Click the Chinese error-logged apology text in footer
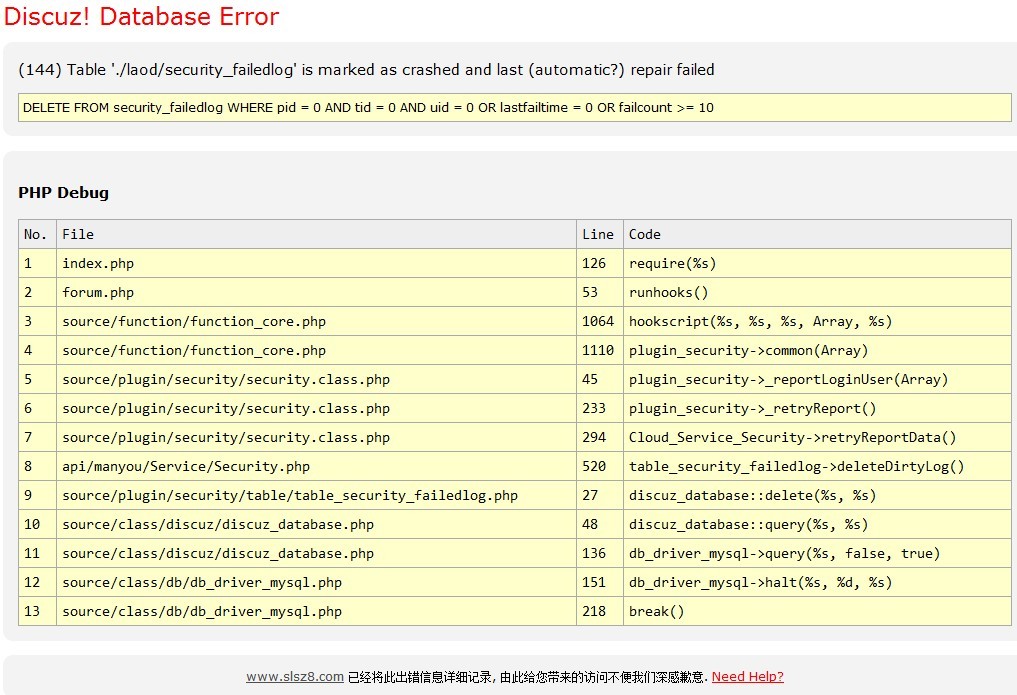Viewport: 1017px width, 695px height. 527,677
